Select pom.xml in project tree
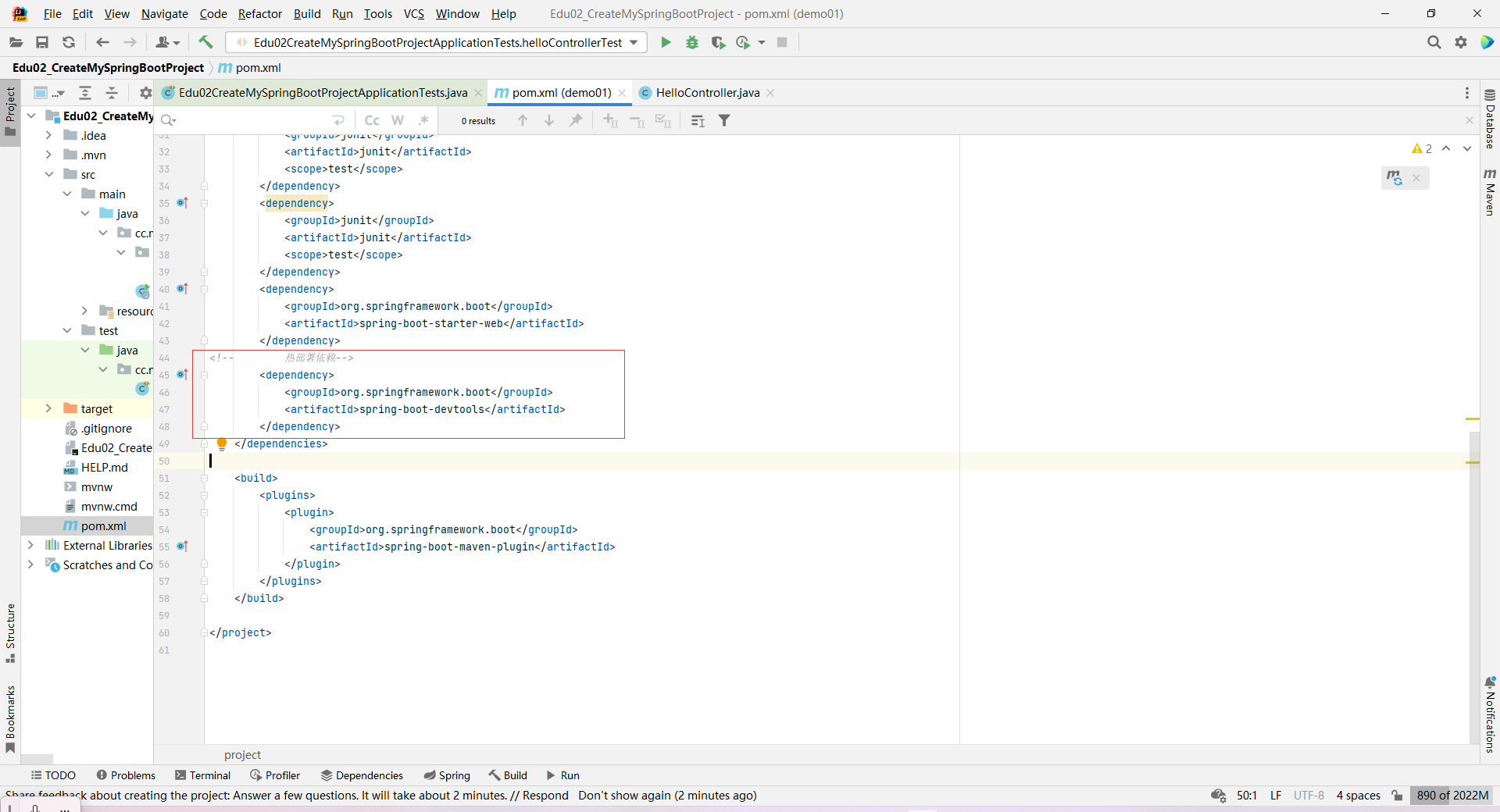Image resolution: width=1500 pixels, height=812 pixels. click(87, 525)
